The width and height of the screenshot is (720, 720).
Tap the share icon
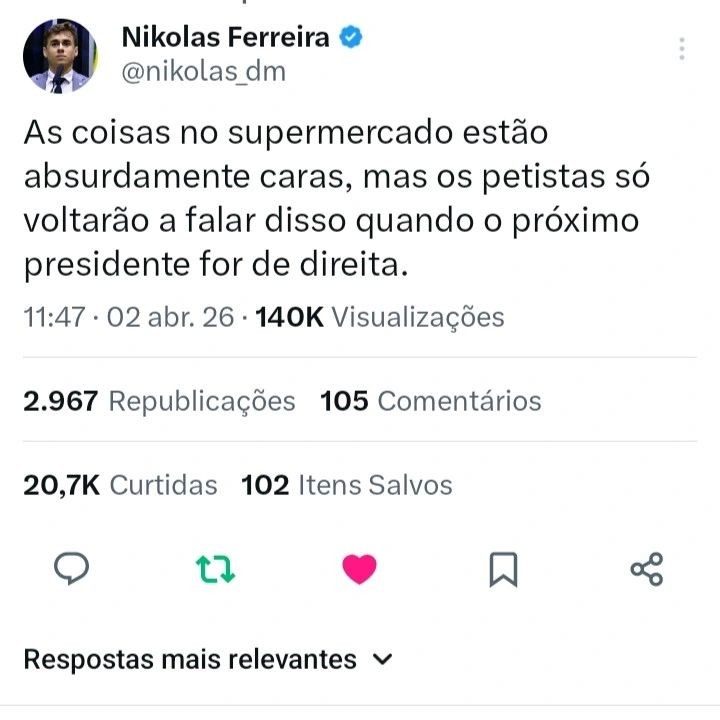coord(647,569)
